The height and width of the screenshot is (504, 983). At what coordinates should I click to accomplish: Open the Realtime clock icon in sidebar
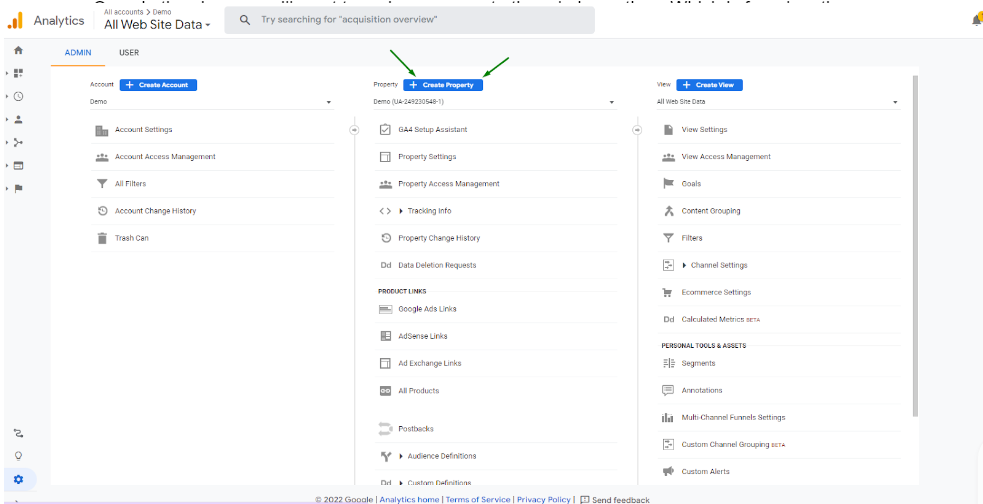tap(18, 97)
